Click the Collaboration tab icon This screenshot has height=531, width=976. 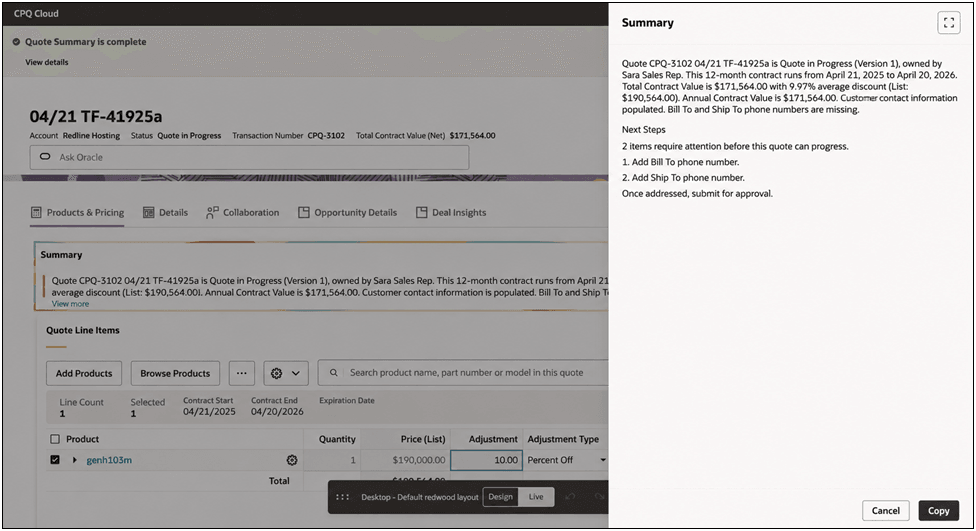(x=212, y=212)
